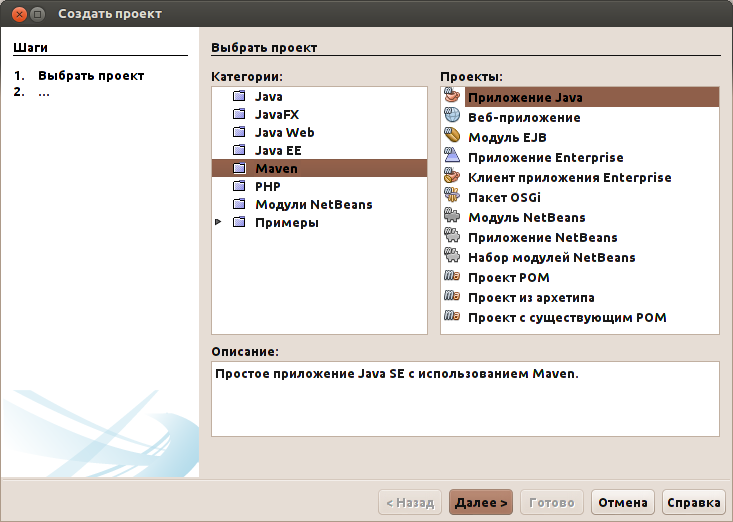
Task: Click the Приложение Enterprise triangle icon
Action: click(x=452, y=156)
